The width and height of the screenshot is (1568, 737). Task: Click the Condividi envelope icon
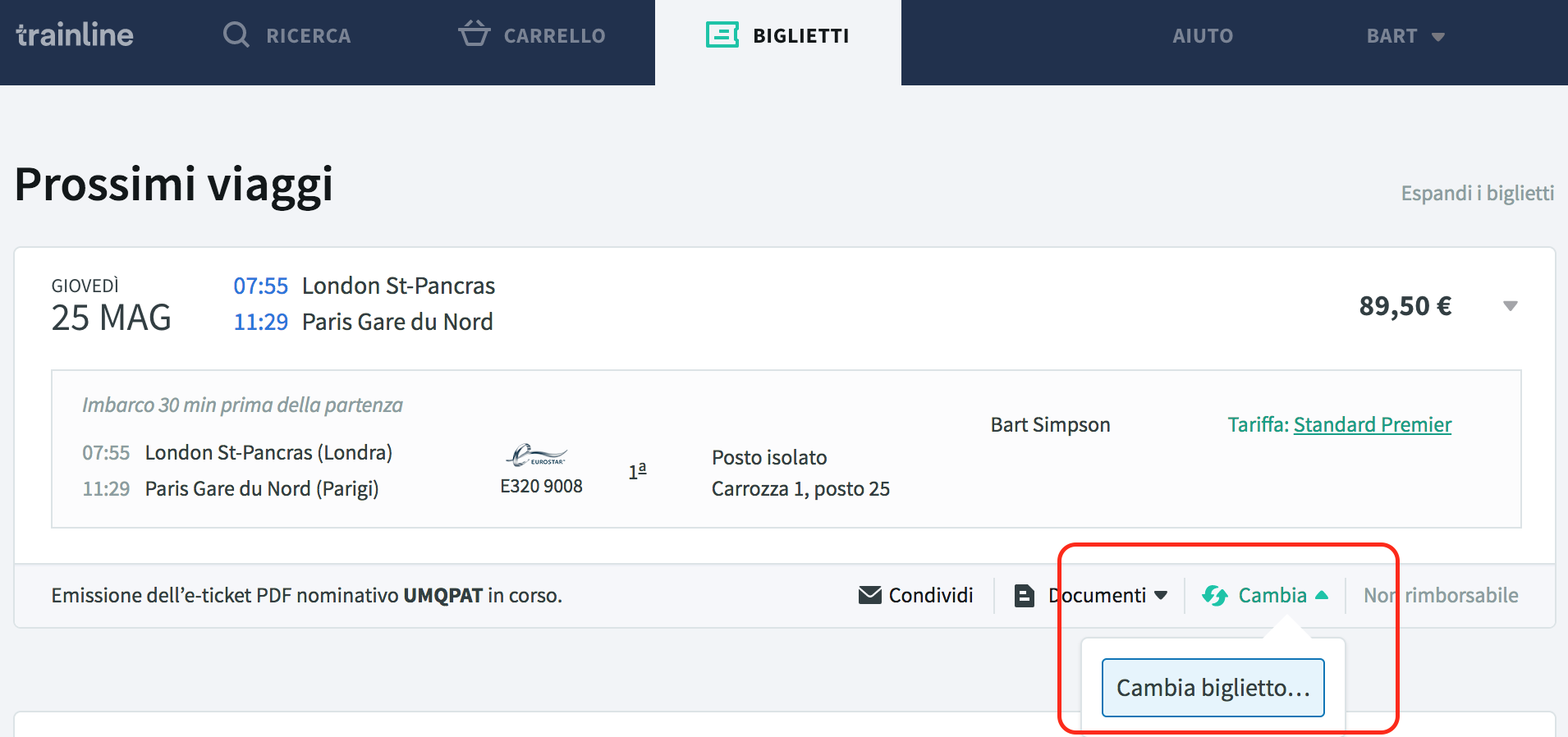(x=869, y=595)
